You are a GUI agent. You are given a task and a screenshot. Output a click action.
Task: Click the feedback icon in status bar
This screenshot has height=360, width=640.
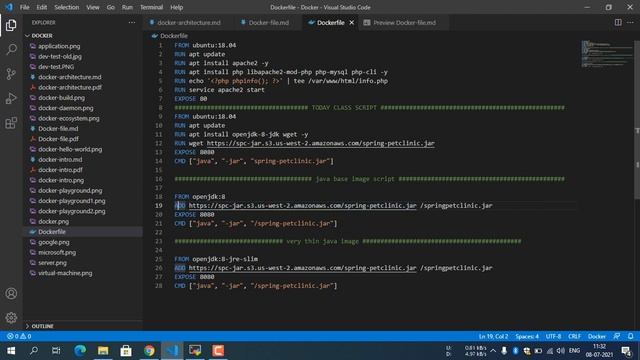tap(617, 336)
